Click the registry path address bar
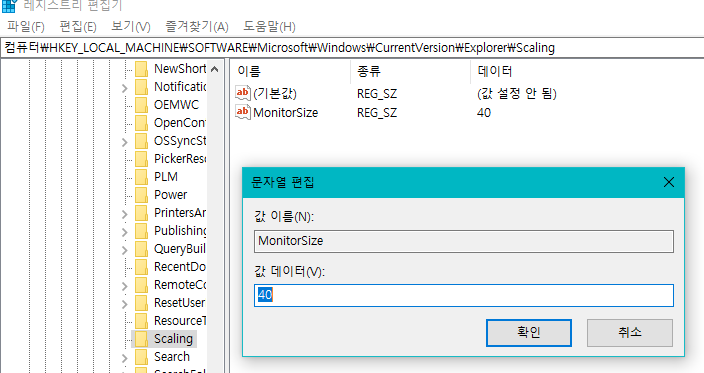The width and height of the screenshot is (704, 373). [352, 48]
